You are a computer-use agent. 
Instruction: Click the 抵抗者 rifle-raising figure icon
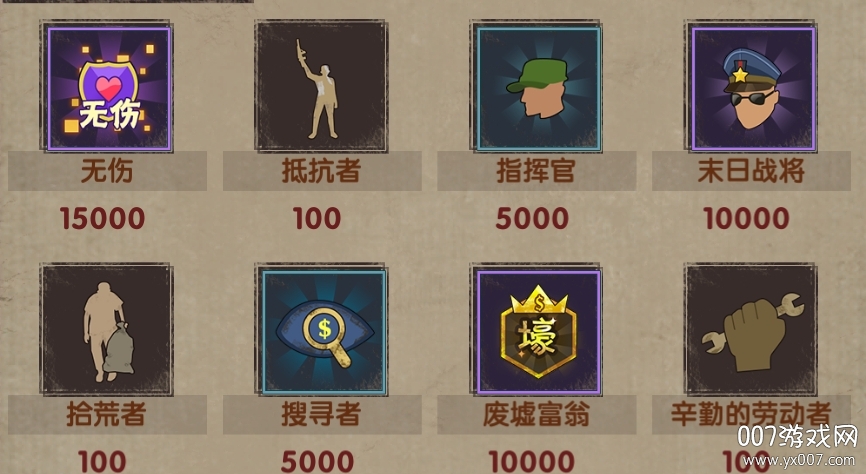coord(321,88)
